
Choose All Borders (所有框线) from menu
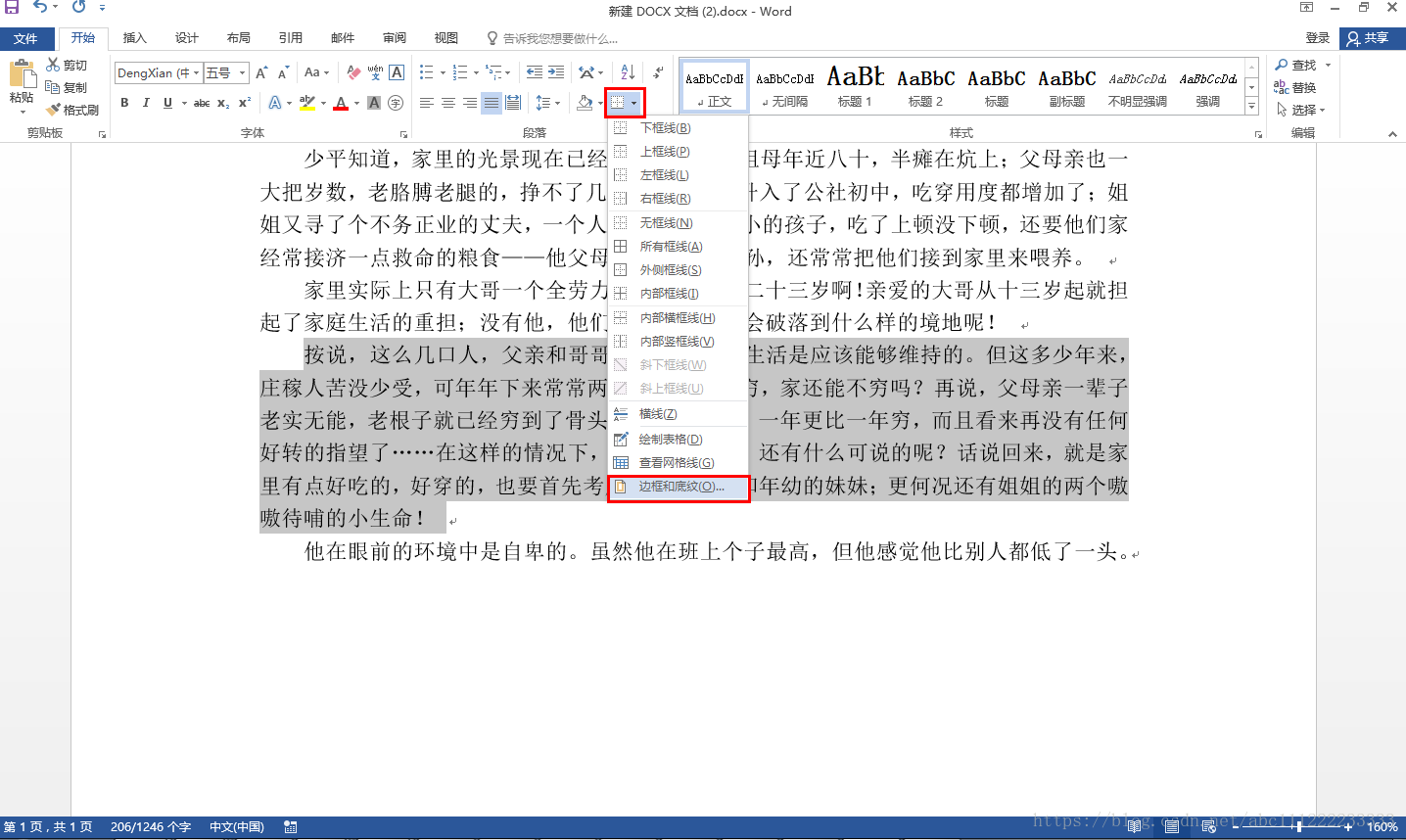click(x=678, y=247)
